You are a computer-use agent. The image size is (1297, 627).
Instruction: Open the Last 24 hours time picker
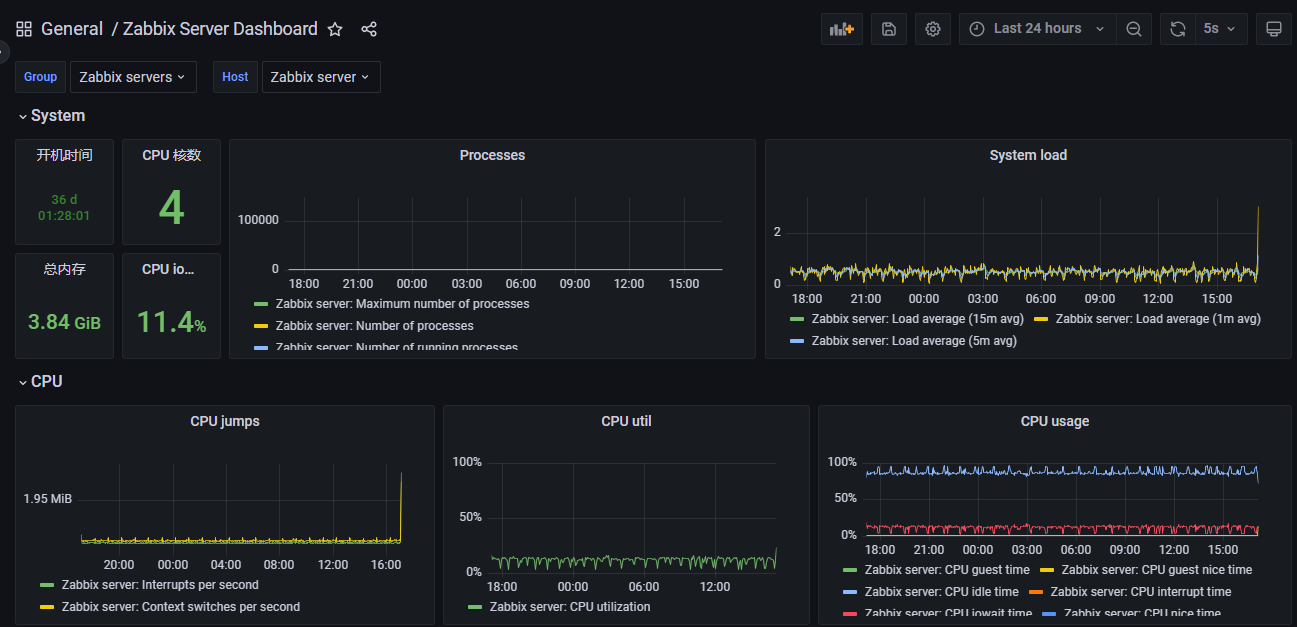pyautogui.click(x=1037, y=29)
